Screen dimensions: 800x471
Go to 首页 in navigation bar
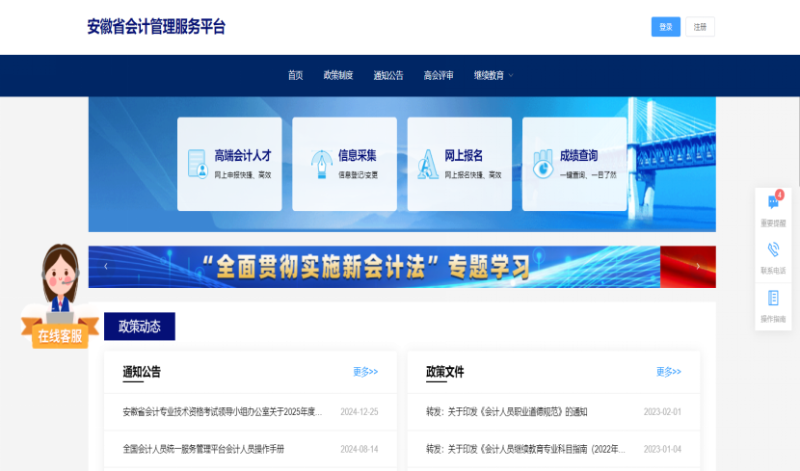click(295, 75)
